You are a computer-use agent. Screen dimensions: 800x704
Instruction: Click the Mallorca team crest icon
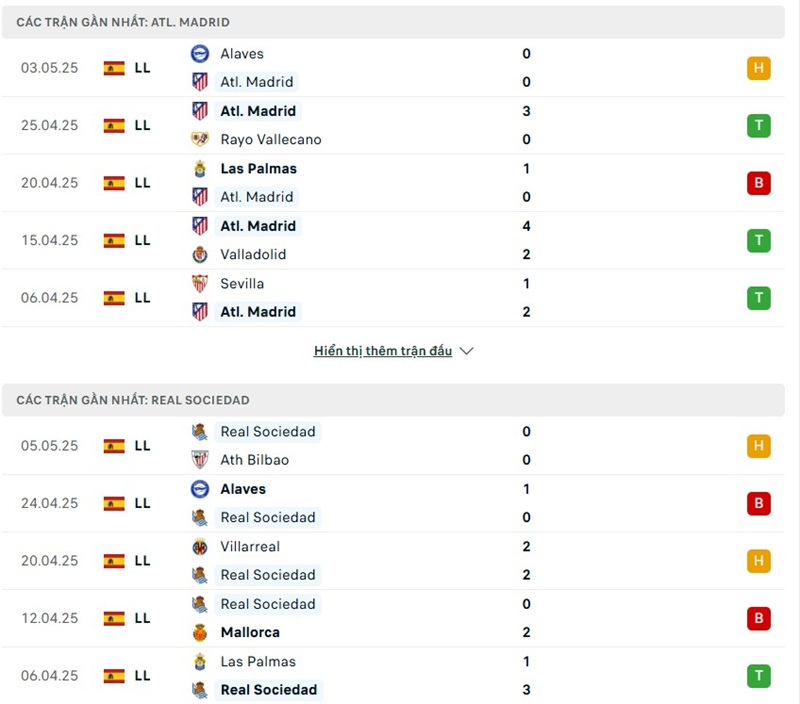[200, 633]
